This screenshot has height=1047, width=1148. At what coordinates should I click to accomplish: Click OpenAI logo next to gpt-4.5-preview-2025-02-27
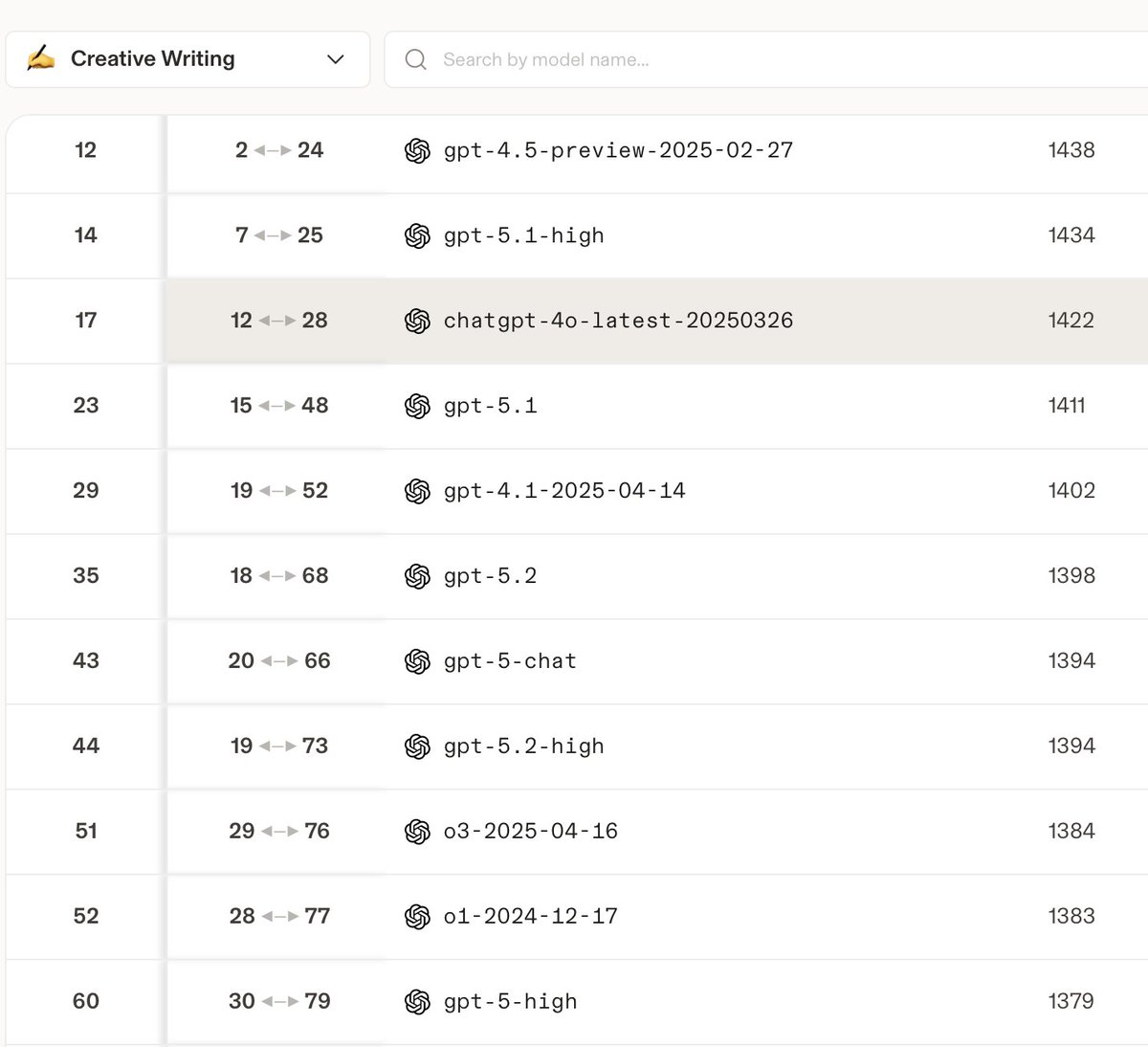point(417,150)
